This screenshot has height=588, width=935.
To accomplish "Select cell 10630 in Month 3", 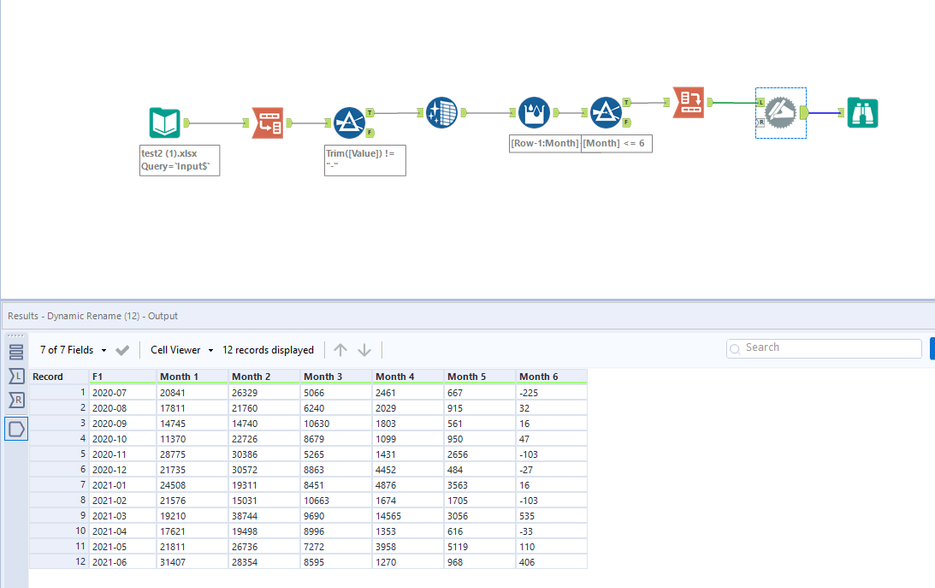I will pyautogui.click(x=336, y=423).
